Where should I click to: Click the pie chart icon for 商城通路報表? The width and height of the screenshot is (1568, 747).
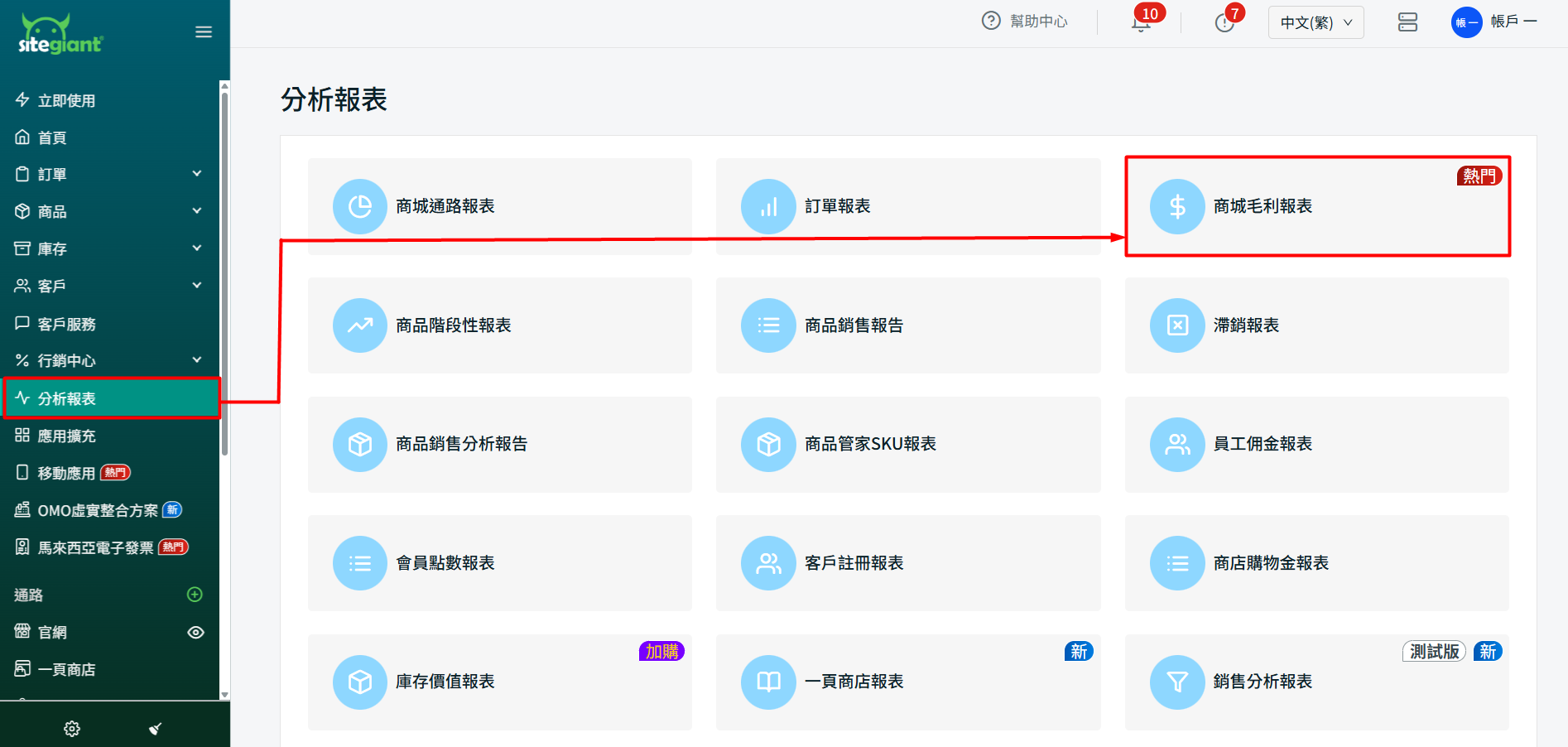pos(360,206)
